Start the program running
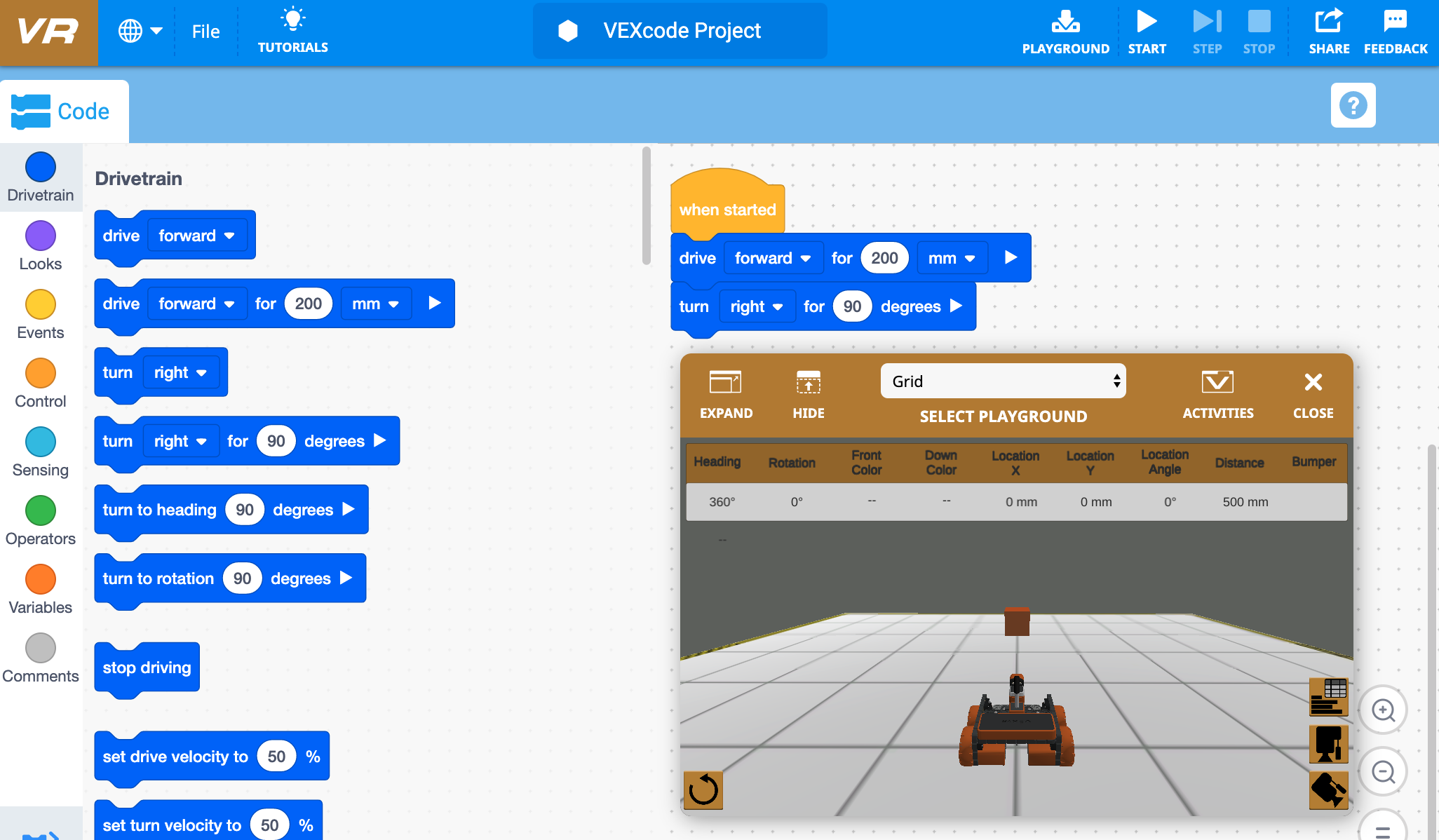The image size is (1439, 840). pyautogui.click(x=1147, y=29)
